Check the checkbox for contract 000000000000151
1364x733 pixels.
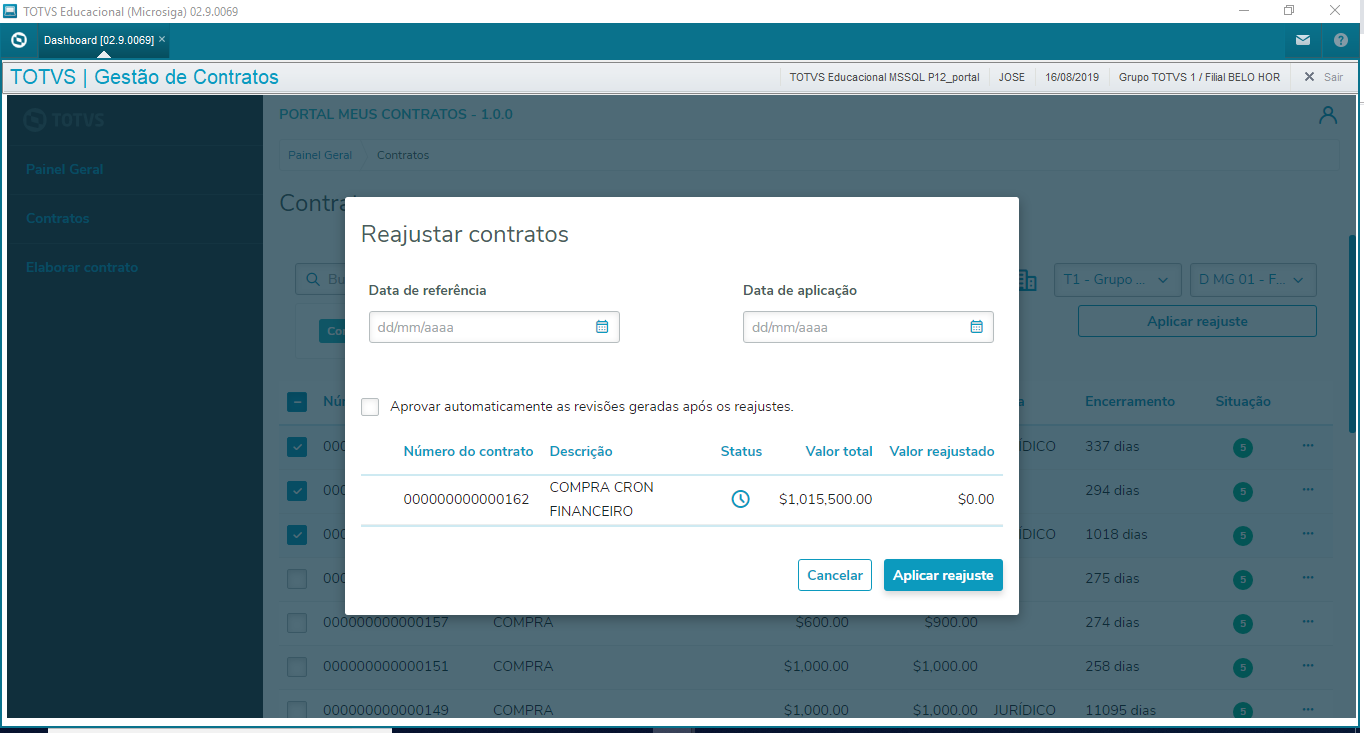click(297, 667)
